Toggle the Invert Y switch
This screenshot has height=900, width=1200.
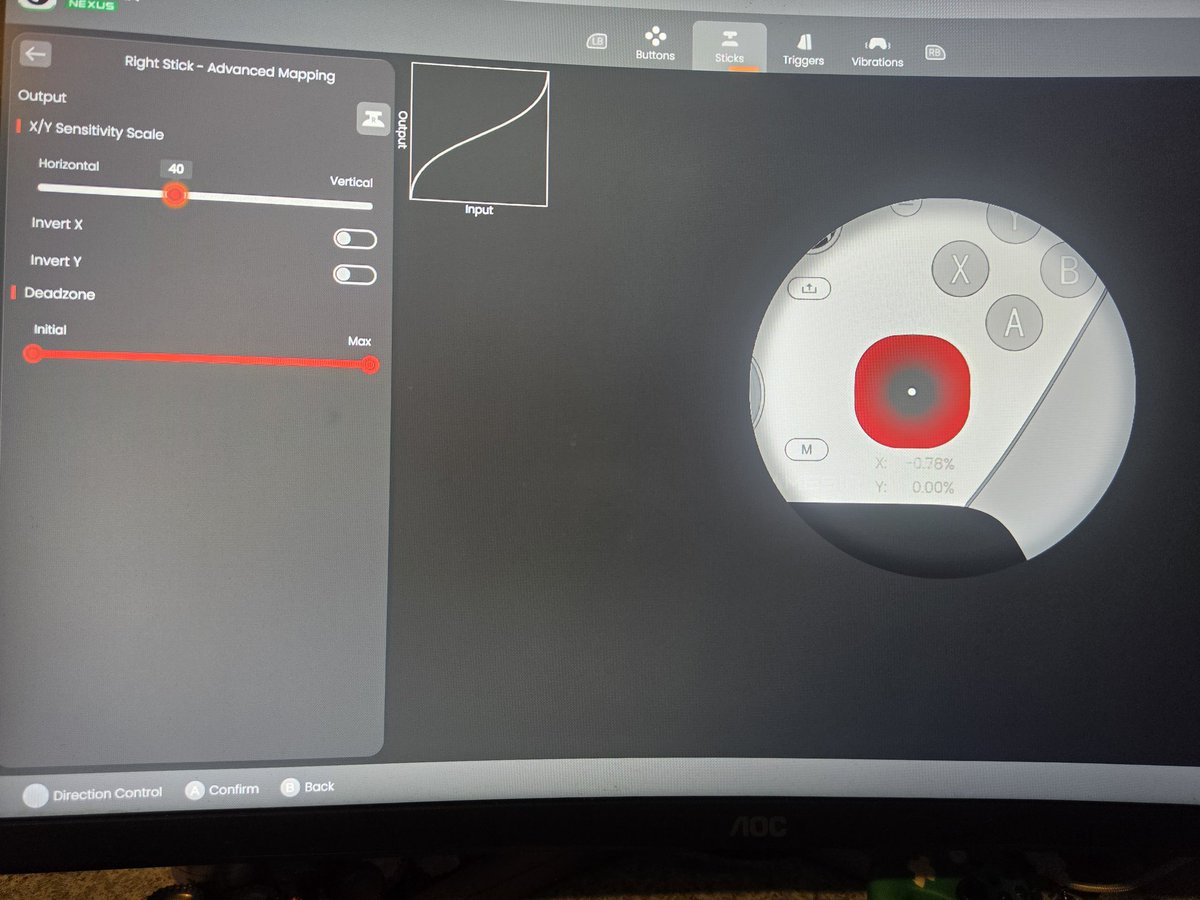coord(355,275)
